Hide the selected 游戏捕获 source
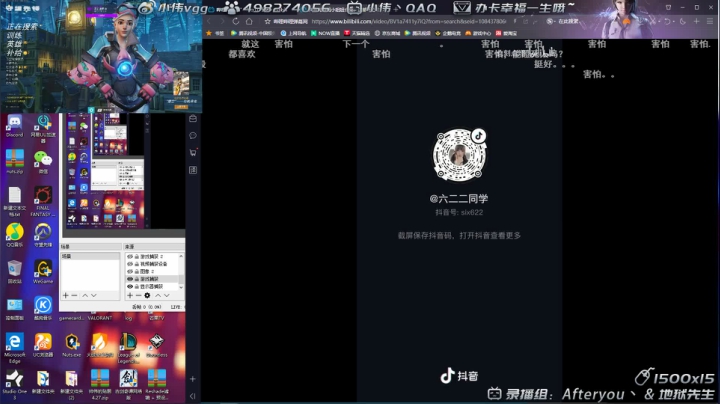720x404 pixels. click(x=130, y=279)
